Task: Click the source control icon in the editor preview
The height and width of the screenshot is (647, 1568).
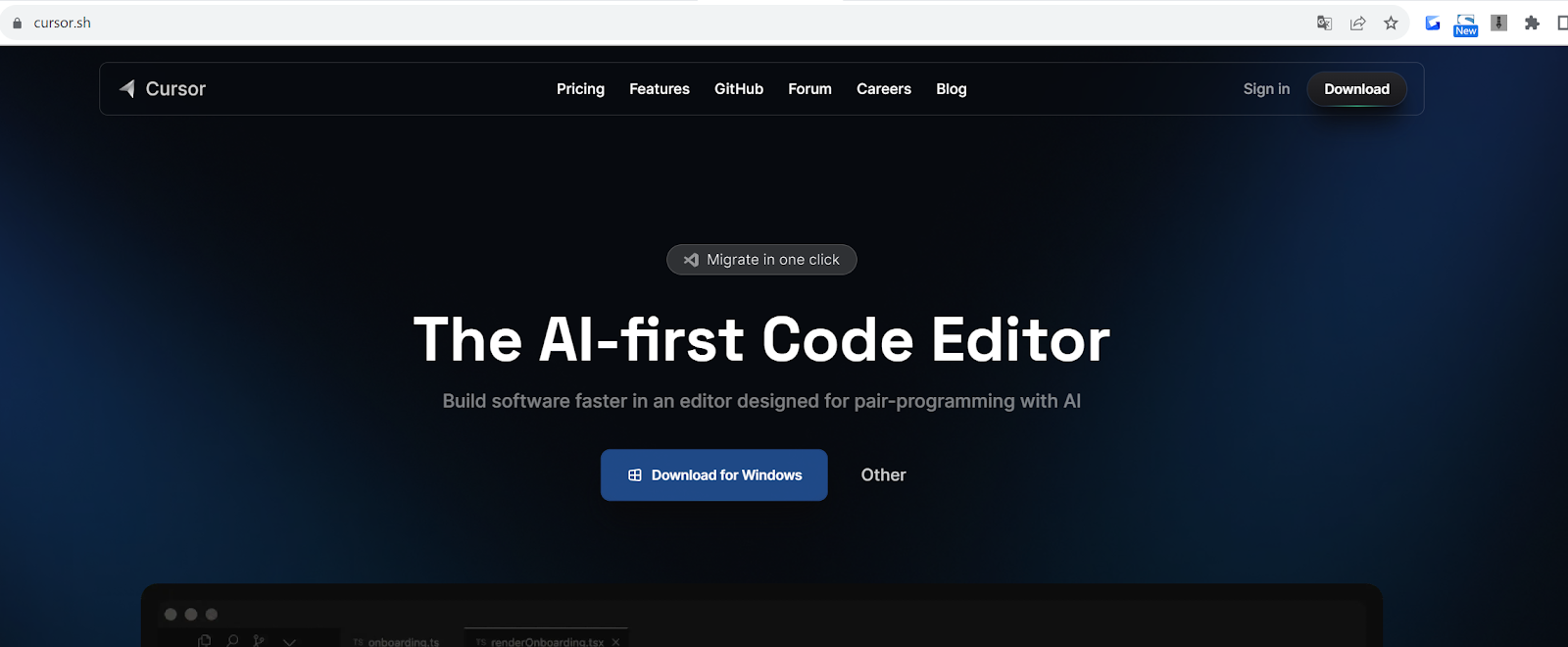Action: click(x=259, y=641)
